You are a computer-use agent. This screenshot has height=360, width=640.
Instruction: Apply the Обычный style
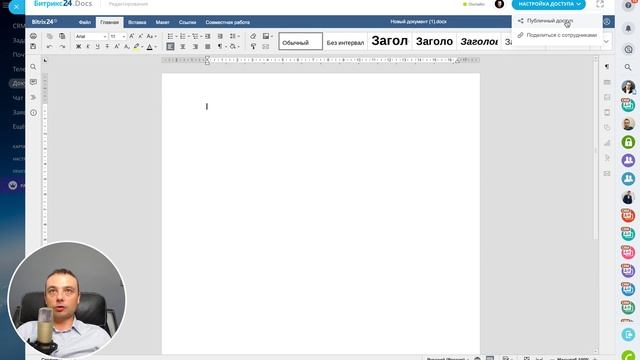(300, 42)
